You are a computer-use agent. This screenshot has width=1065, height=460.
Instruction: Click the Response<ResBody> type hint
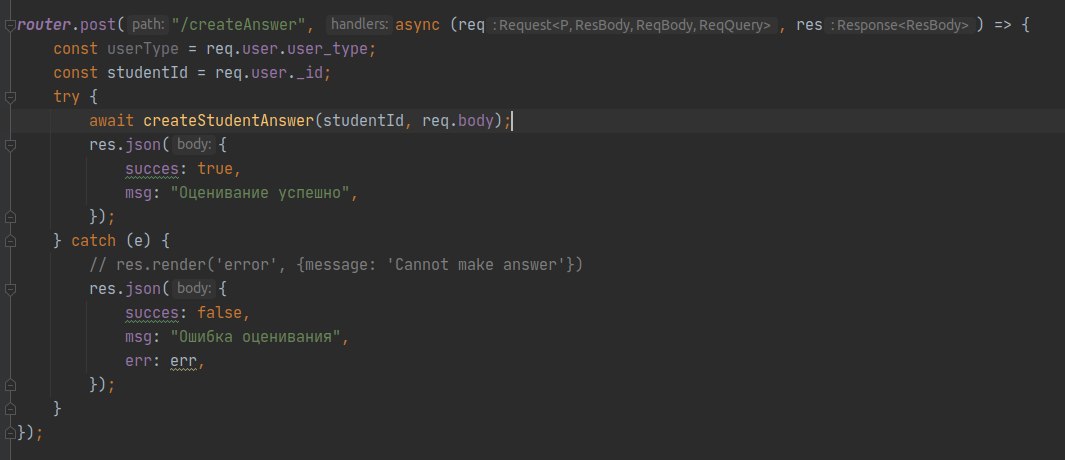point(899,26)
